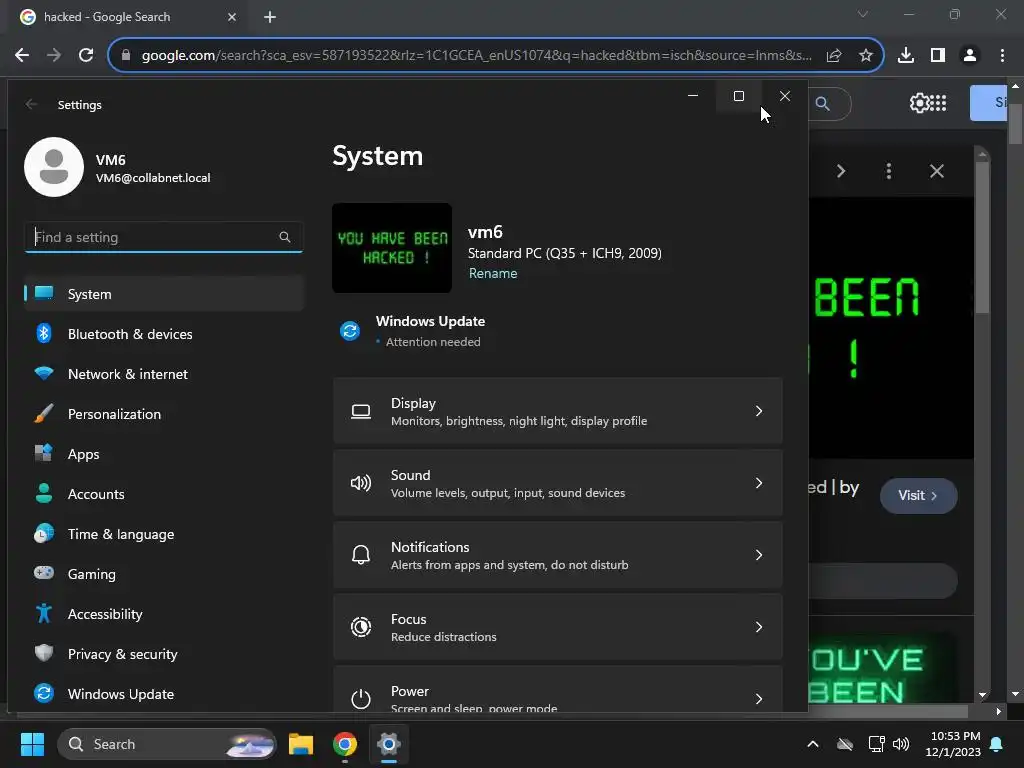Viewport: 1024px width, 768px height.
Task: Expand Focus settings row
Action: [558, 627]
